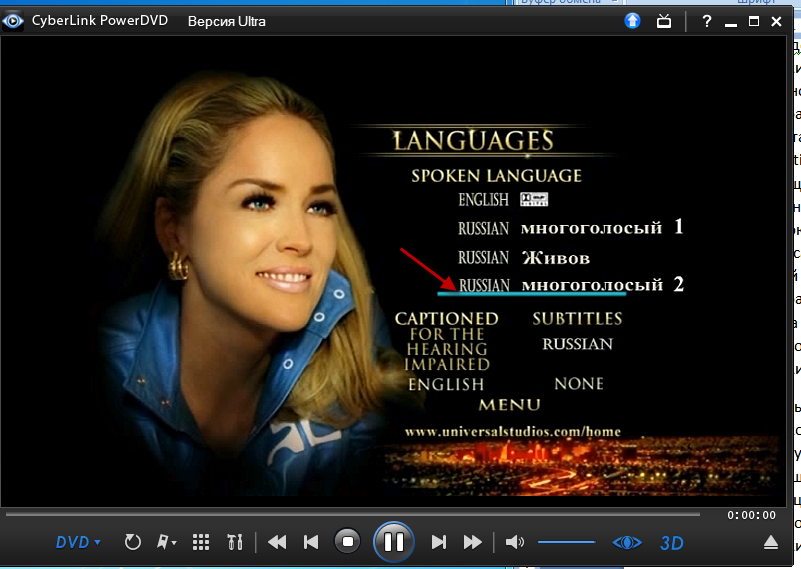Click the universalstudios.com/home link
This screenshot has height=569, width=801.
pyautogui.click(x=513, y=432)
